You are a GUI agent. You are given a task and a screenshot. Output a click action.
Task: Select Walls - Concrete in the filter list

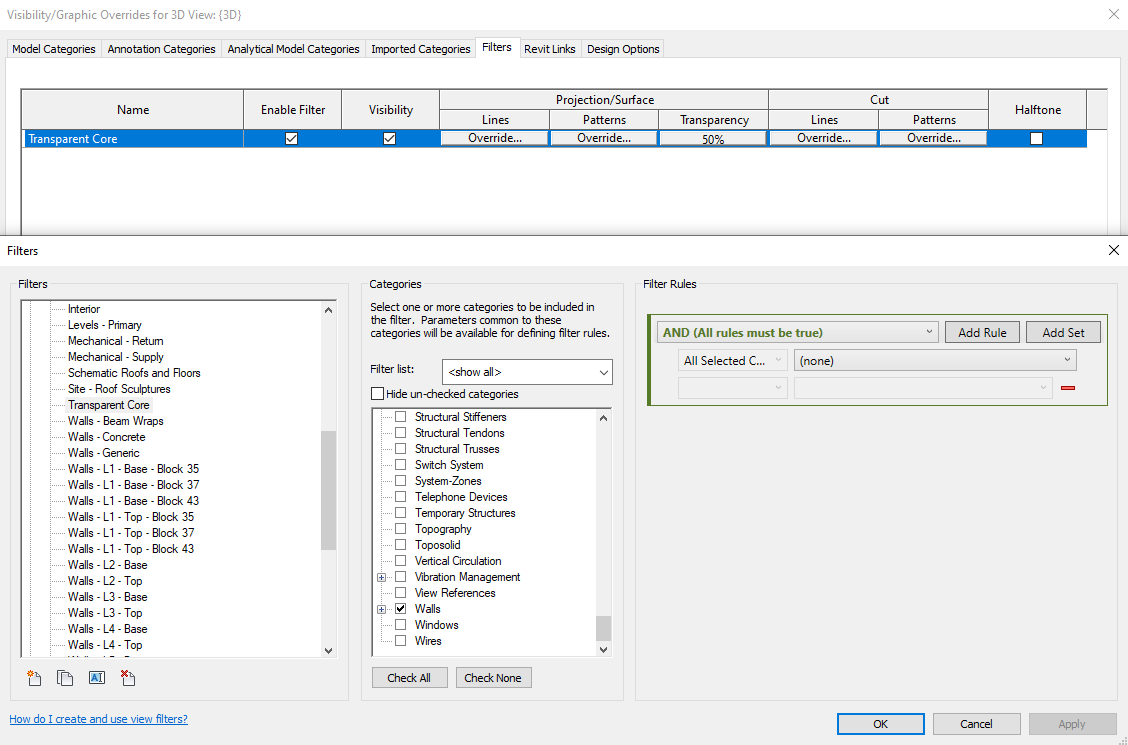point(106,436)
